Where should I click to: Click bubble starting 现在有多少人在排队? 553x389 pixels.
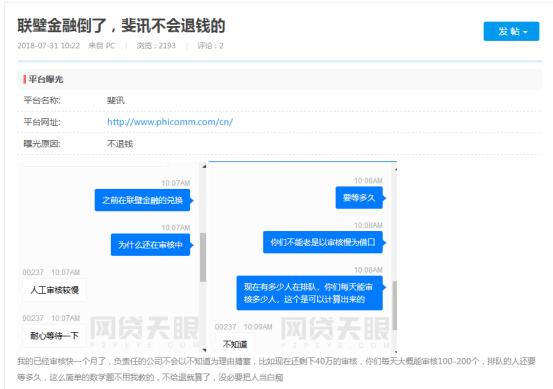pos(309,293)
